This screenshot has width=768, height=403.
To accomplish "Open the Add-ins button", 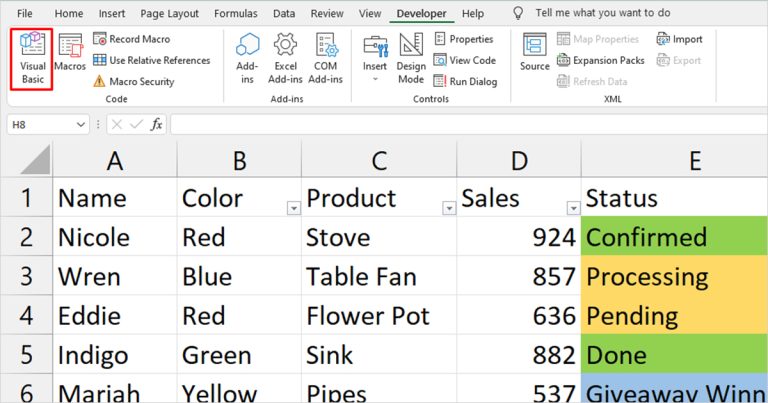I will coord(247,58).
